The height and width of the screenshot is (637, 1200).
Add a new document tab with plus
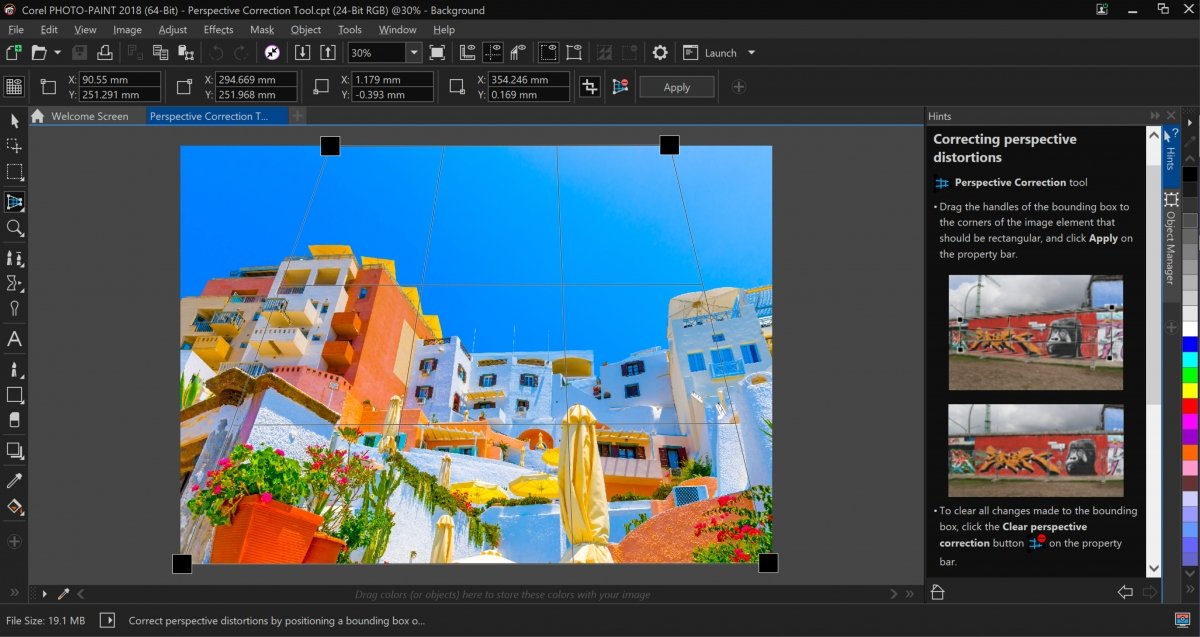pyautogui.click(x=298, y=116)
